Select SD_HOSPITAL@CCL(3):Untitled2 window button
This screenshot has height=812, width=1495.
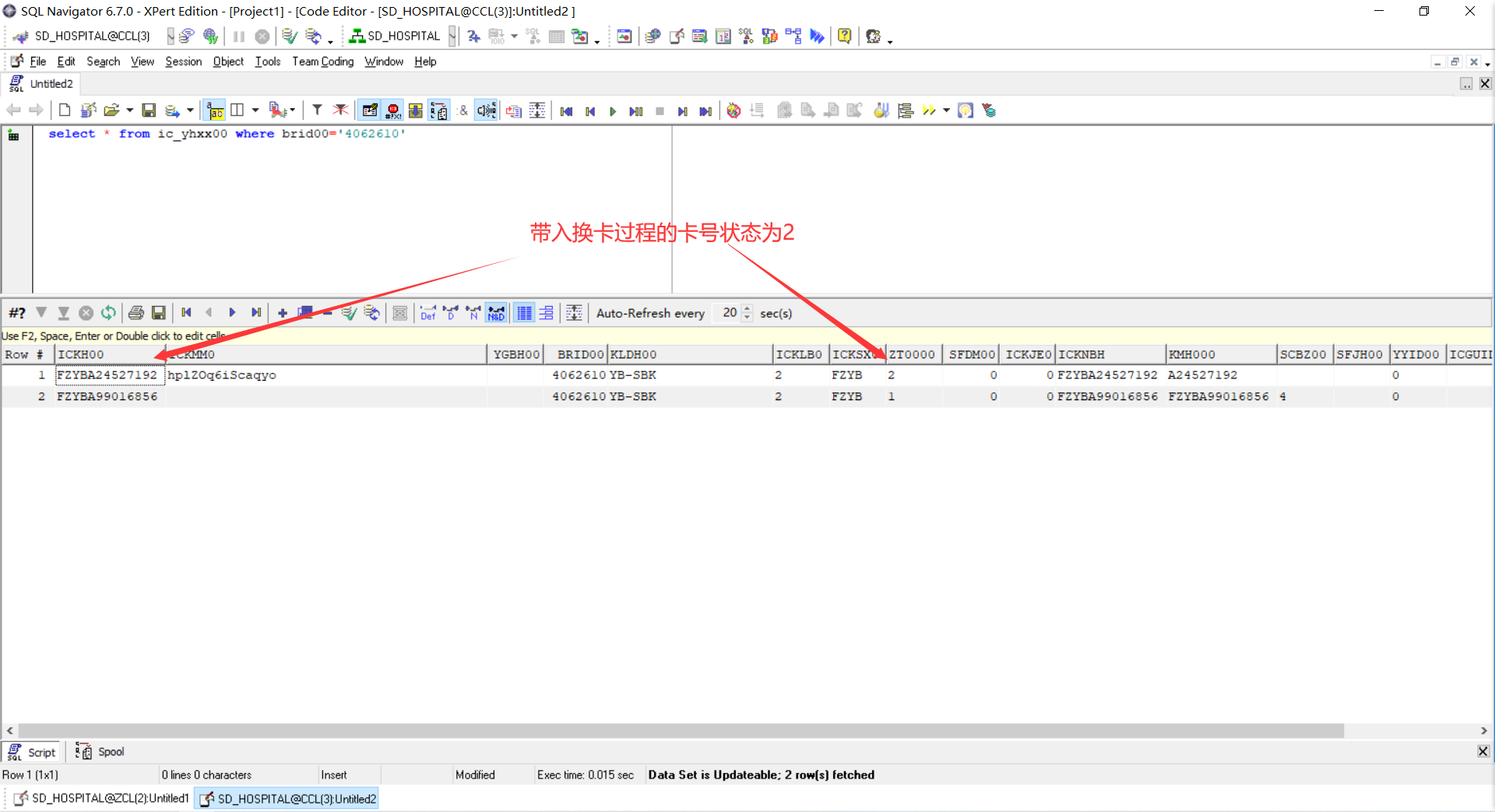[287, 799]
